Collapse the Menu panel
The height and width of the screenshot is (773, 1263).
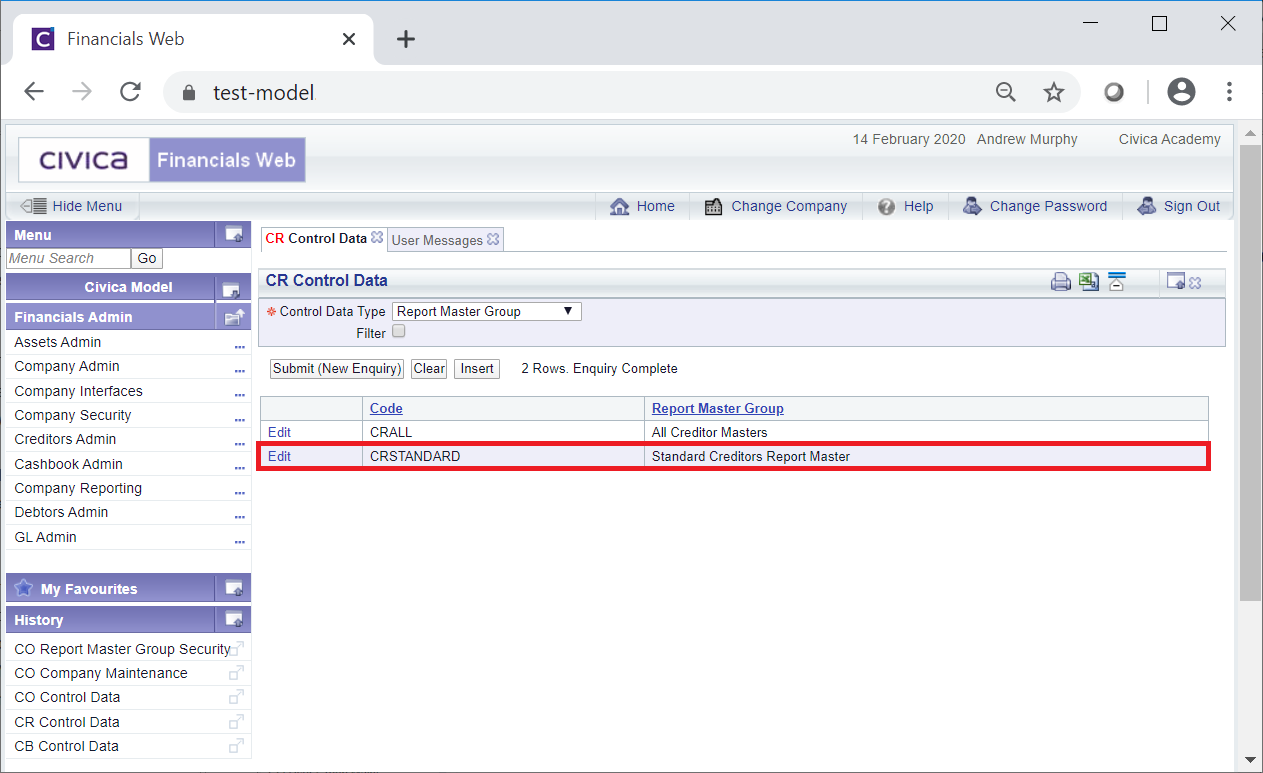tap(234, 235)
